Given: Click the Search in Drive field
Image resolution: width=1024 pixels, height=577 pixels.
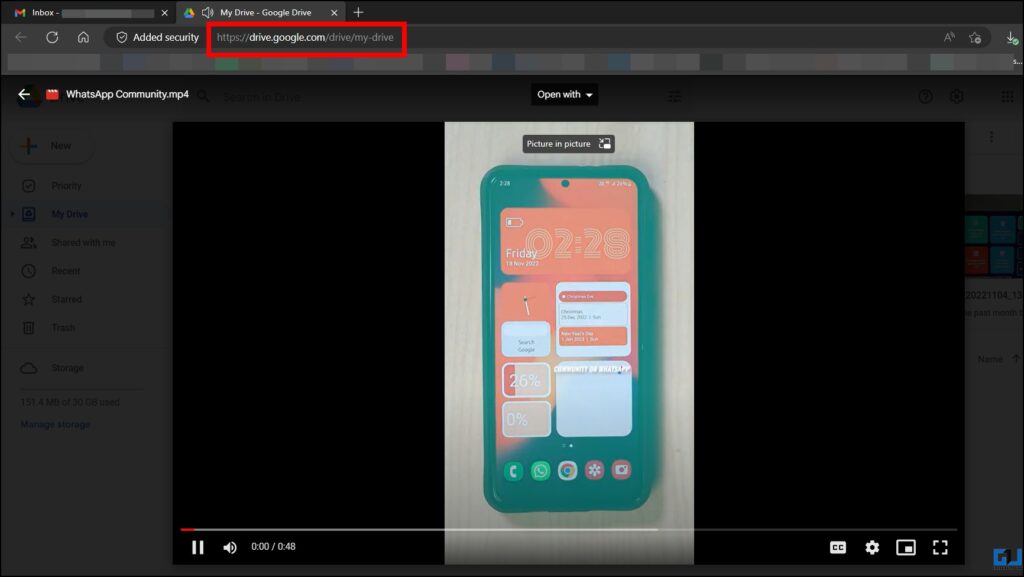Looking at the screenshot, I should point(261,97).
